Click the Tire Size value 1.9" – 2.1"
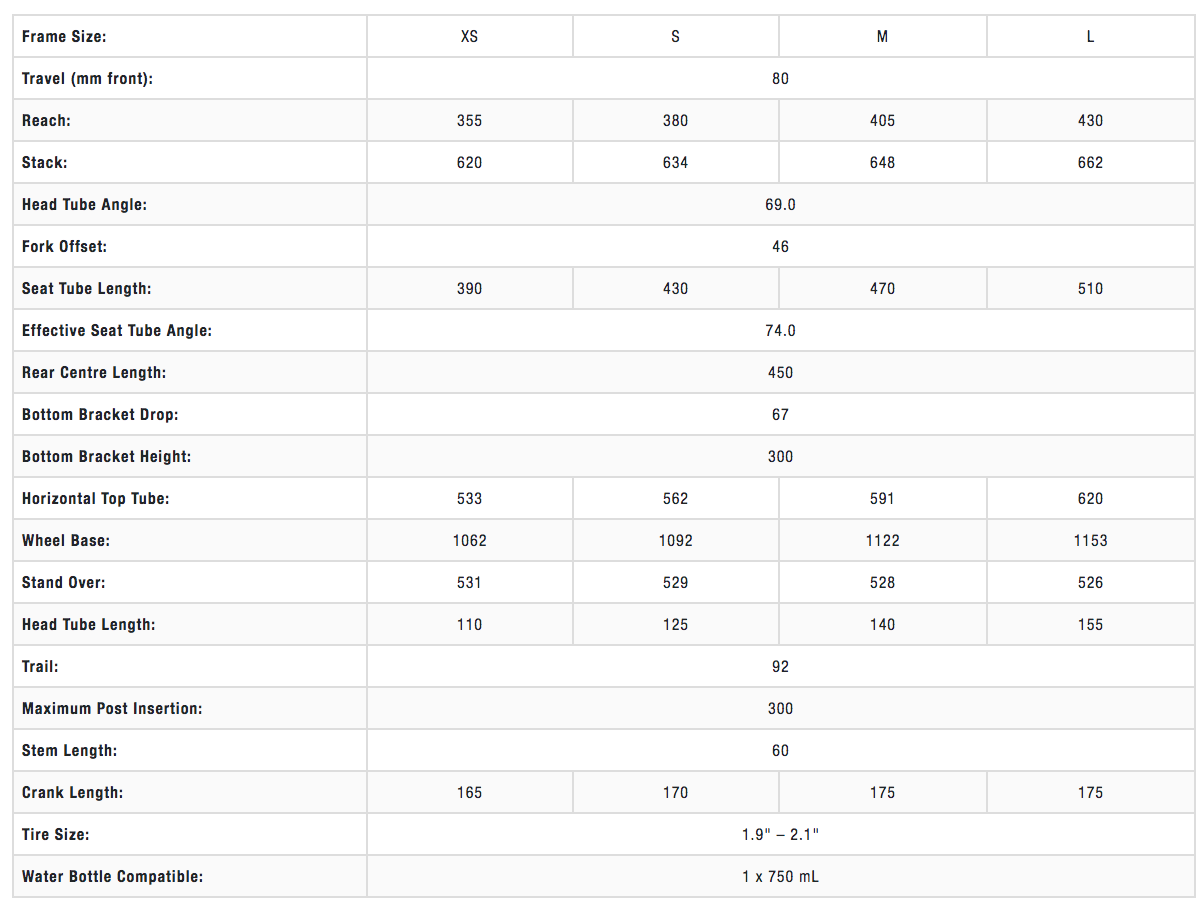 click(x=780, y=835)
